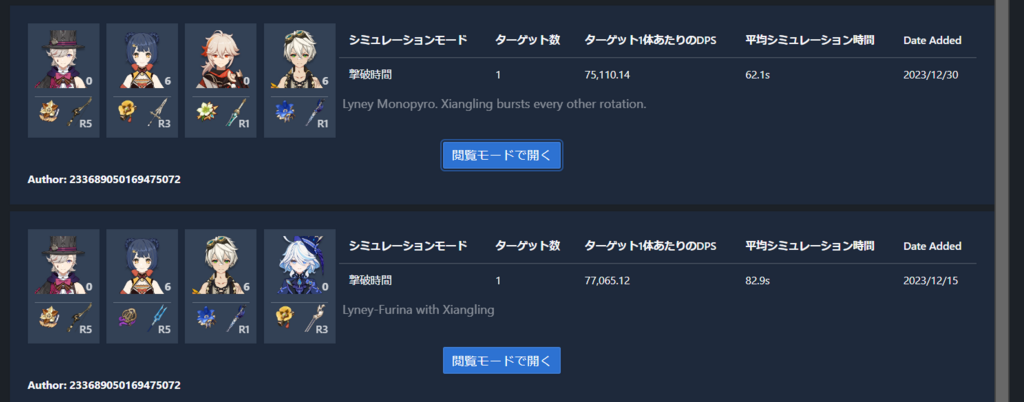This screenshot has width=1024, height=402.
Task: Click Xiangling's R5 polearm icon in second team
Action: [x=159, y=317]
